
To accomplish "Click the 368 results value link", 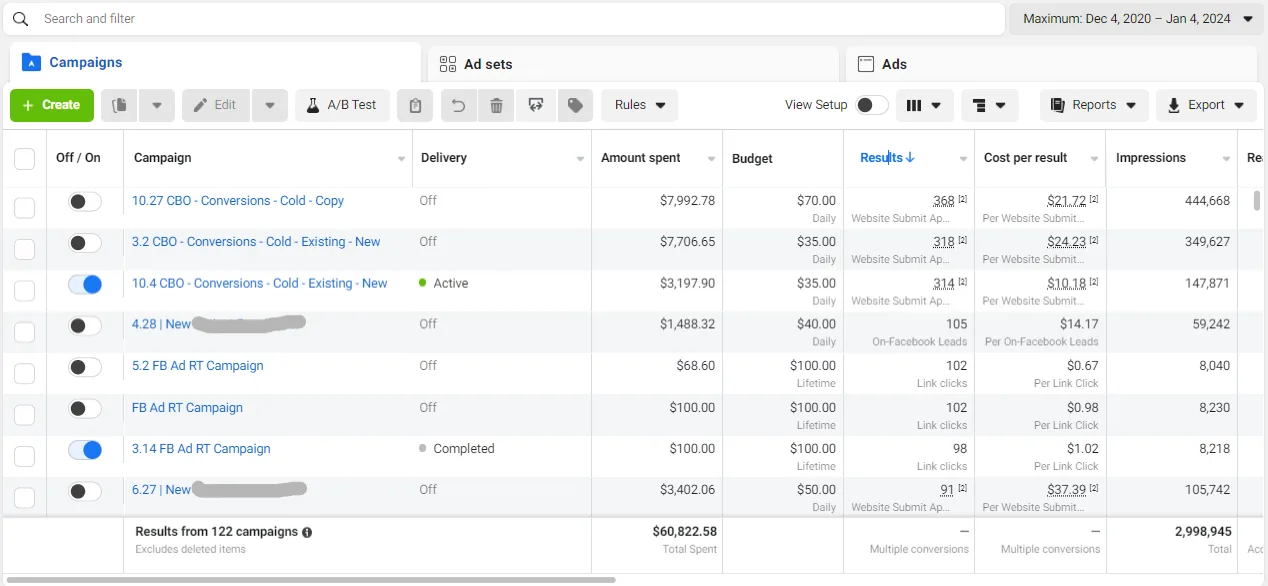I will pyautogui.click(x=944, y=201).
